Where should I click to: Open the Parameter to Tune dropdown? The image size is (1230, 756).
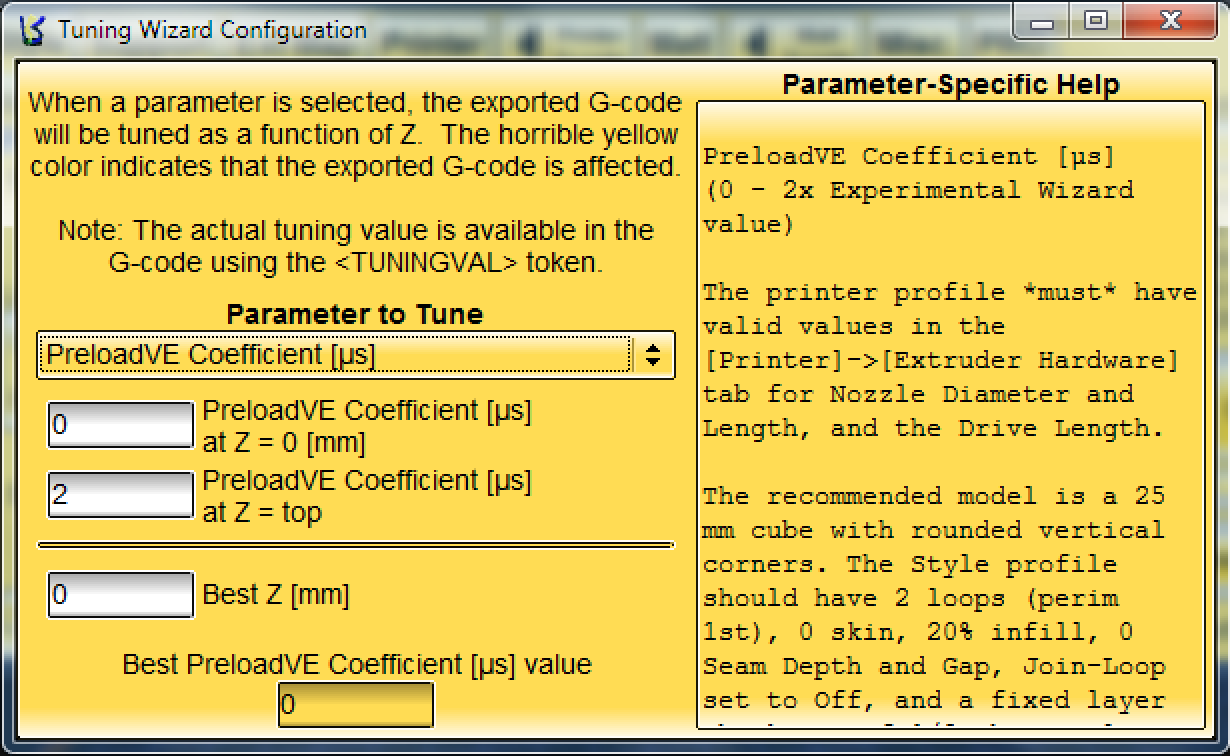tap(336, 355)
